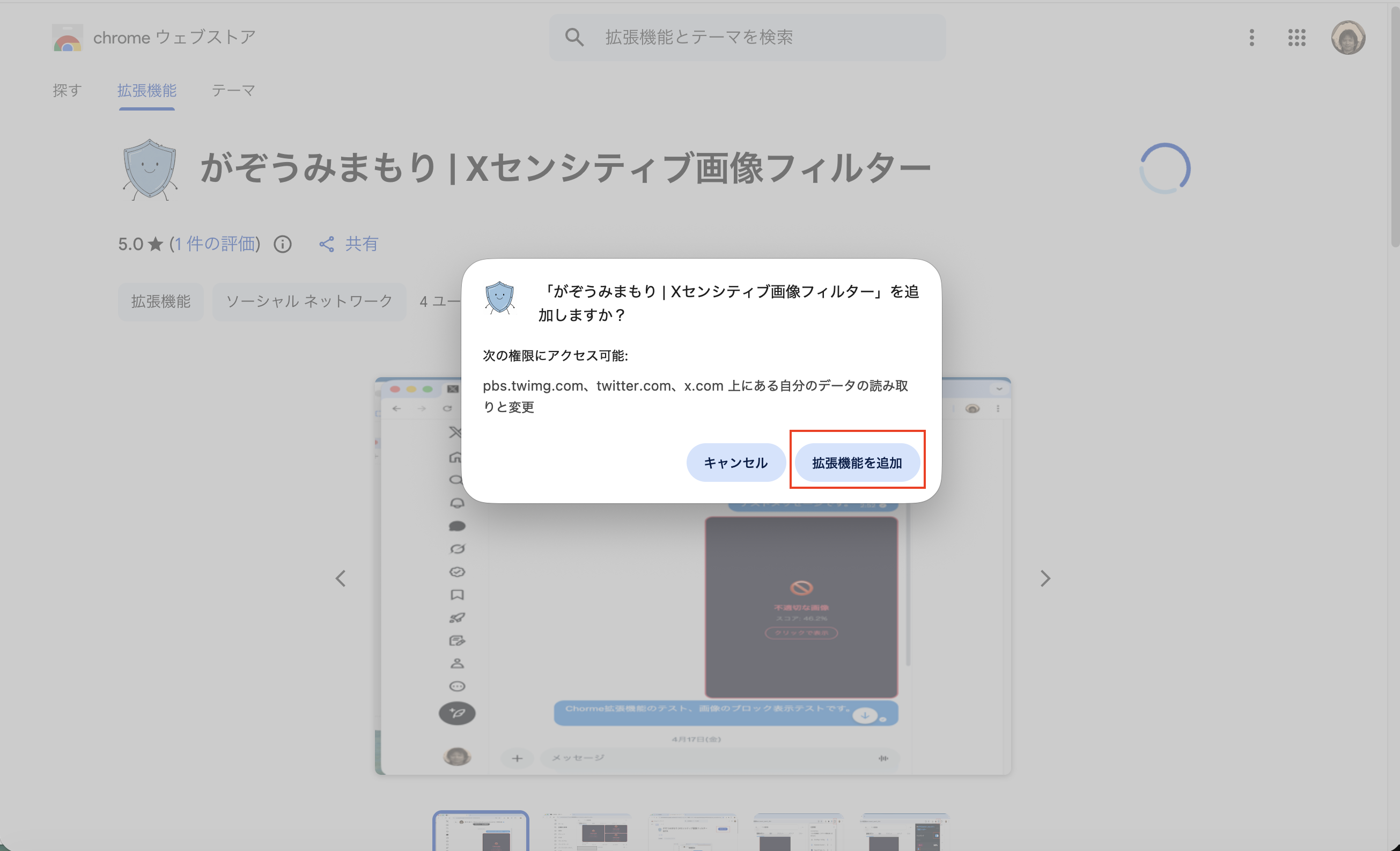Open the Google apps grid
Image resolution: width=1400 pixels, height=851 pixels.
click(1296, 38)
